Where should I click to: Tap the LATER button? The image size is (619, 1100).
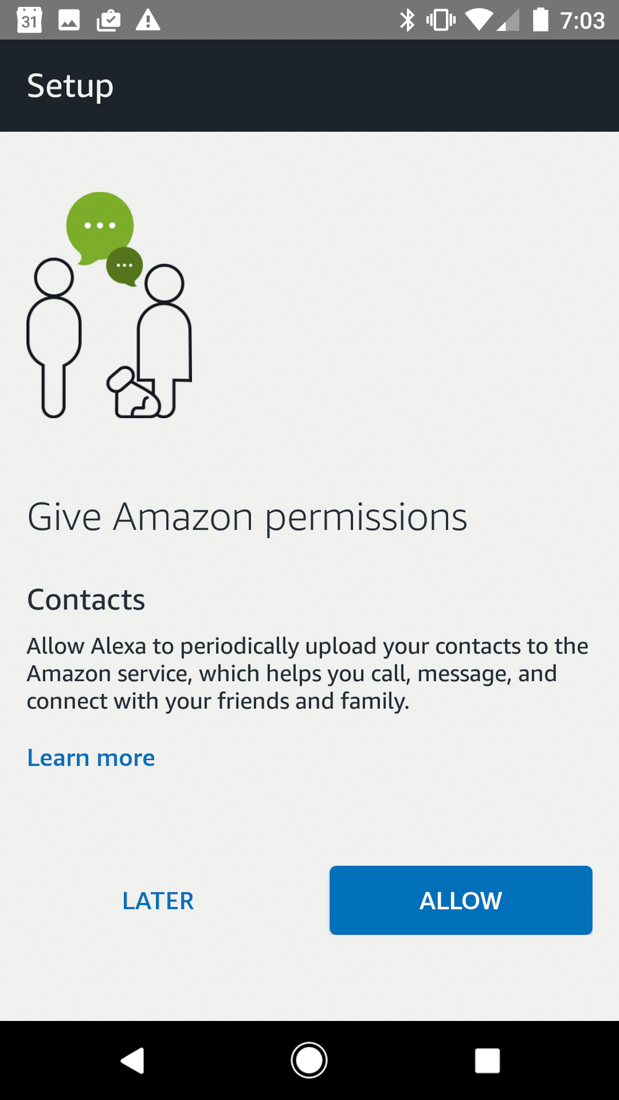click(x=158, y=901)
